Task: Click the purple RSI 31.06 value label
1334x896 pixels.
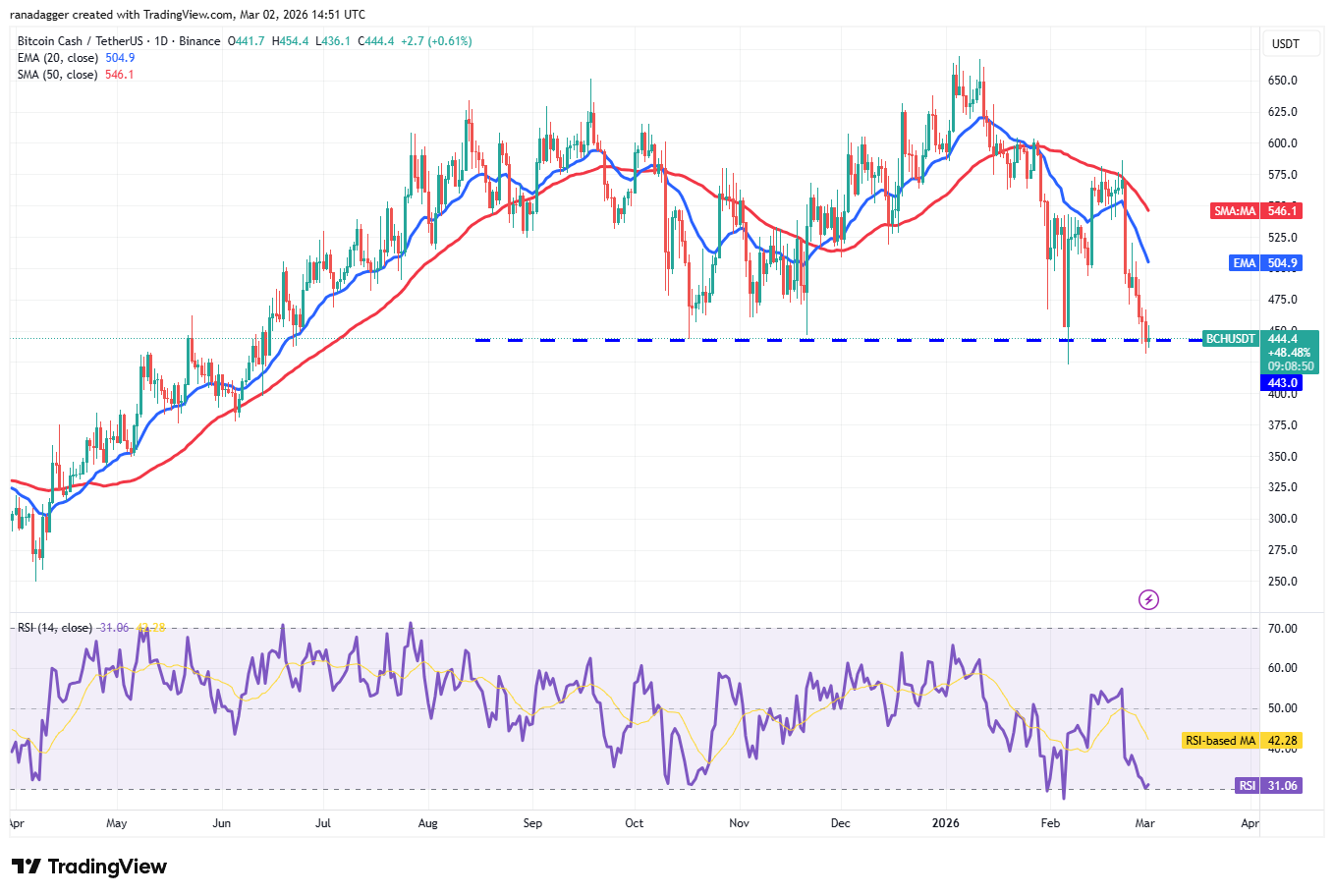Action: tap(1271, 785)
